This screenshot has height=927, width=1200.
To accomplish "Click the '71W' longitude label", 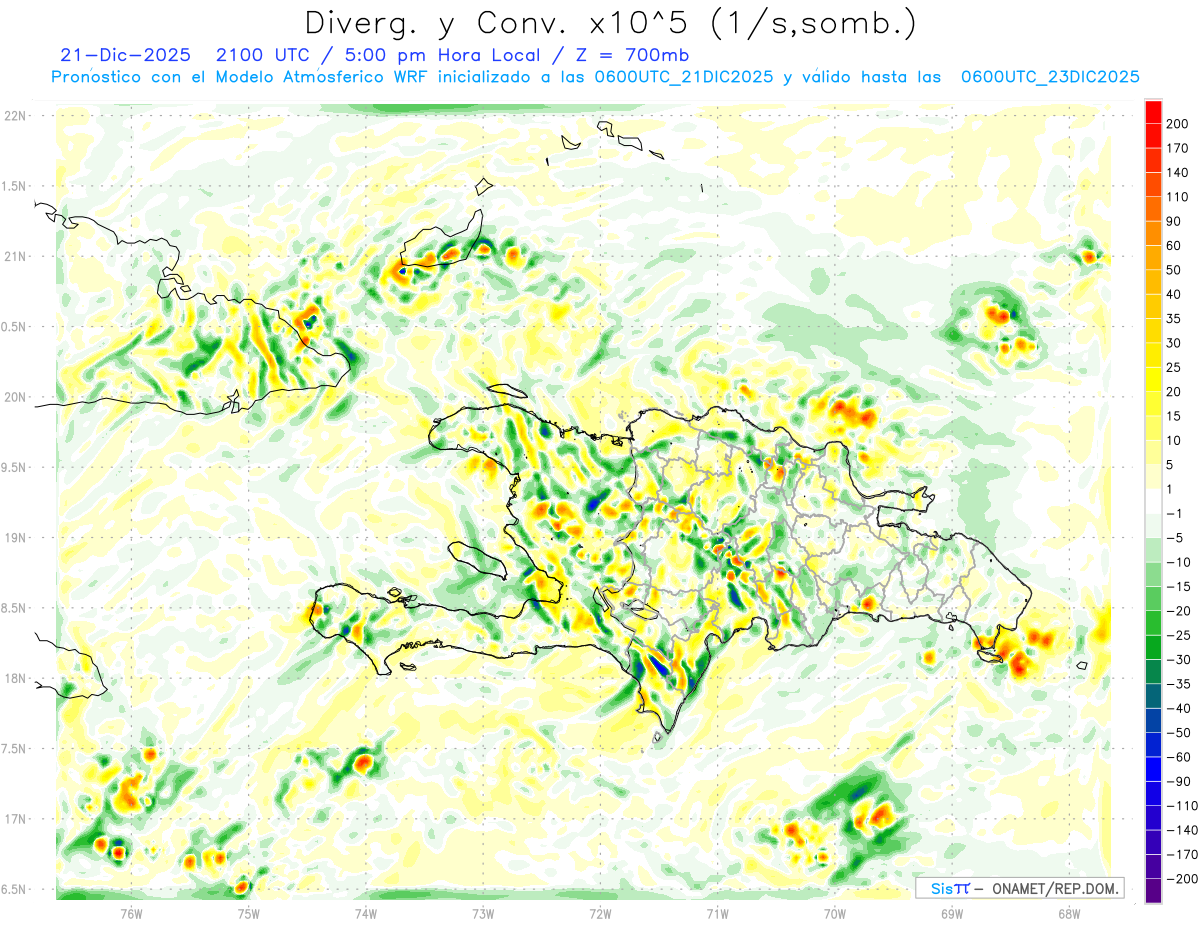I will pos(717,912).
